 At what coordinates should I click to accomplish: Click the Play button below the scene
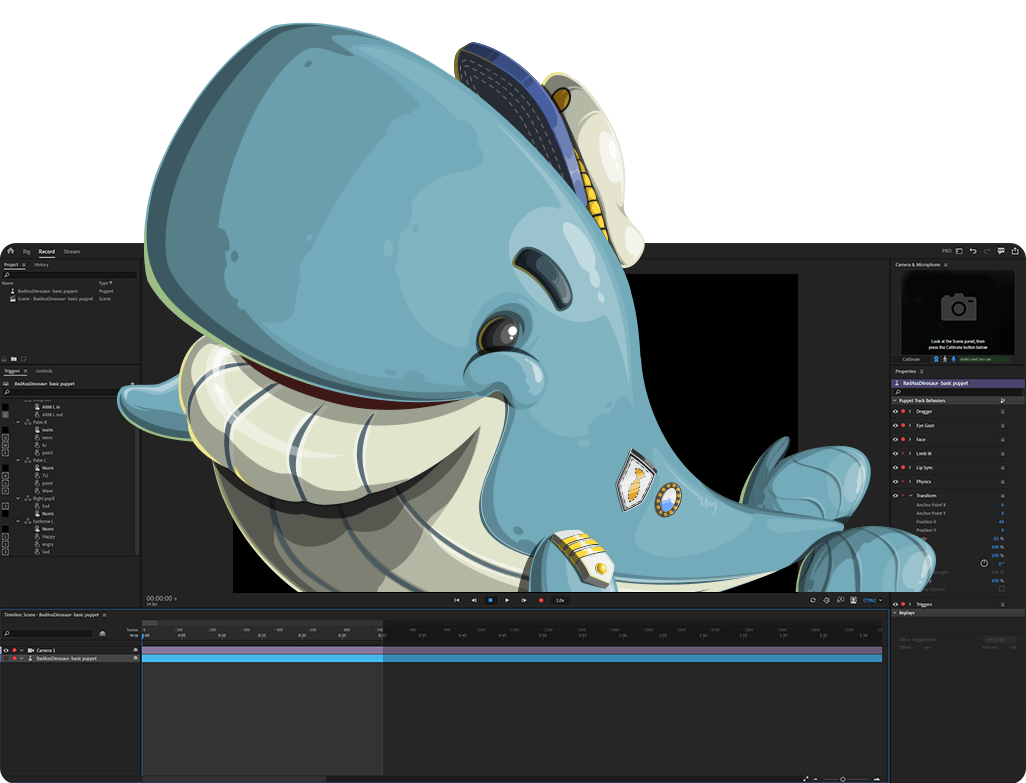pyautogui.click(x=507, y=600)
